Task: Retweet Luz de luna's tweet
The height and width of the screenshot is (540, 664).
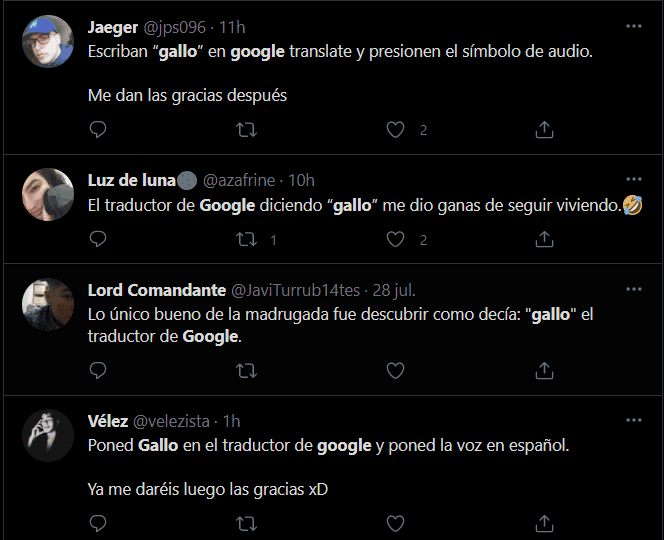Action: tap(246, 240)
